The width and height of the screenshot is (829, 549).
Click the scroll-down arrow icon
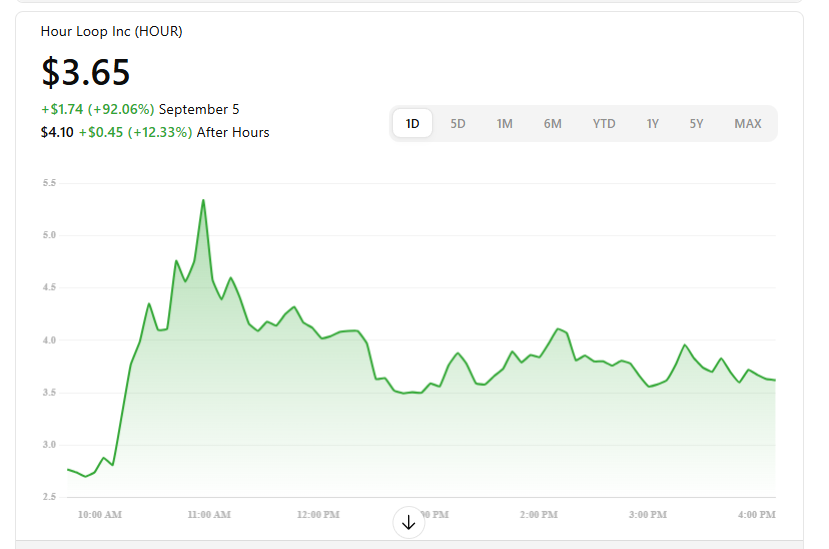[408, 523]
